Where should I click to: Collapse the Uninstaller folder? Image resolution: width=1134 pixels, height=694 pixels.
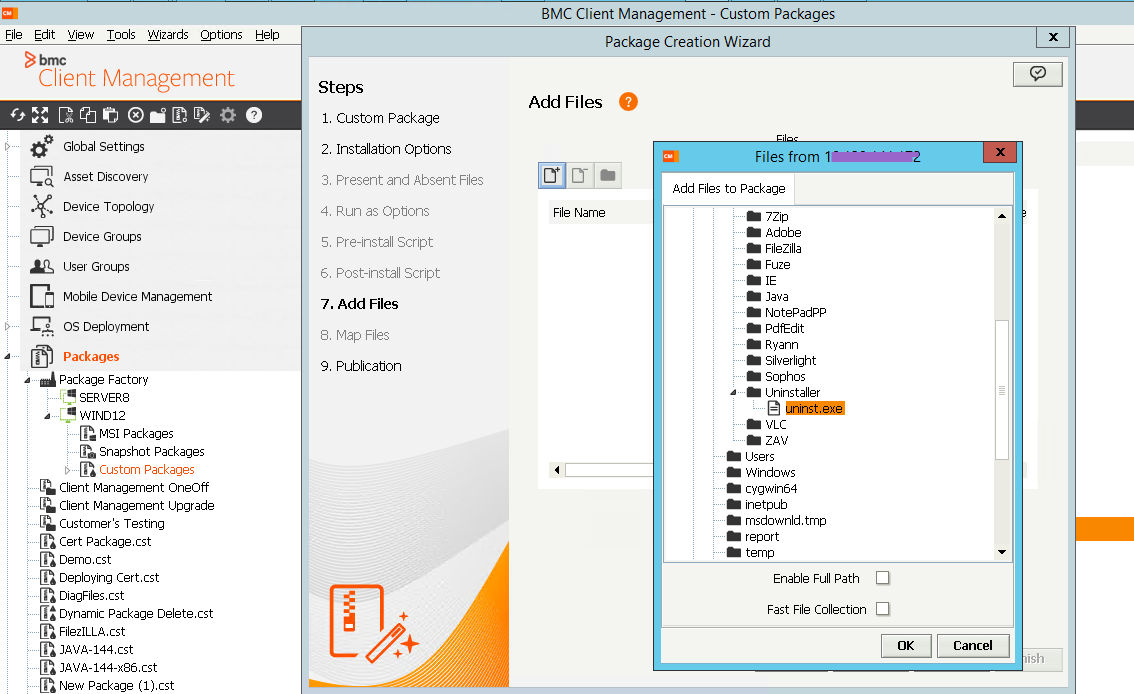(733, 393)
